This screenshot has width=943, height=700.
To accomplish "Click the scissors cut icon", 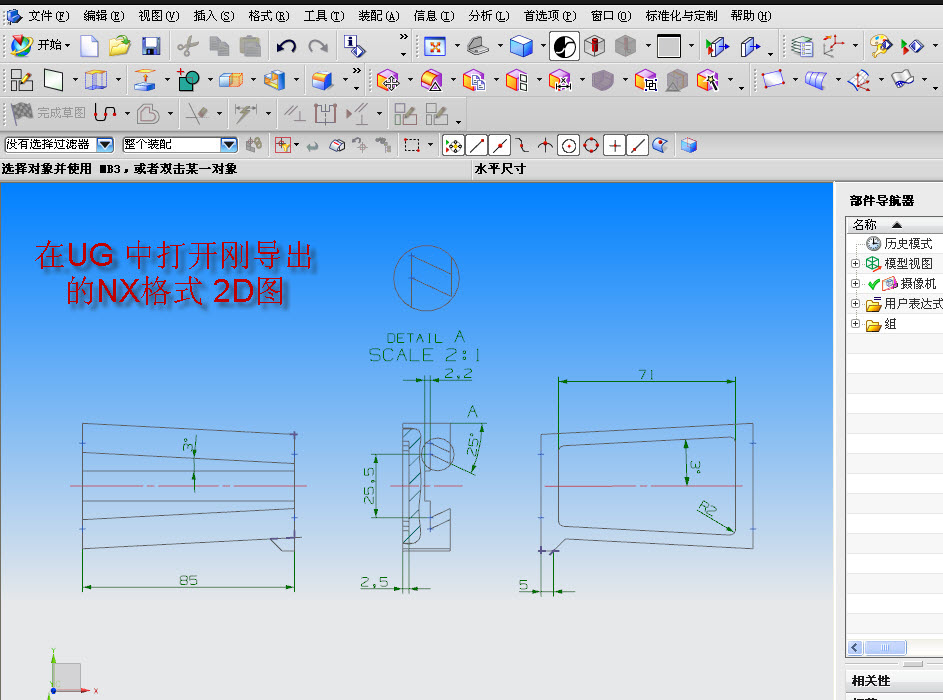I will click(x=188, y=46).
